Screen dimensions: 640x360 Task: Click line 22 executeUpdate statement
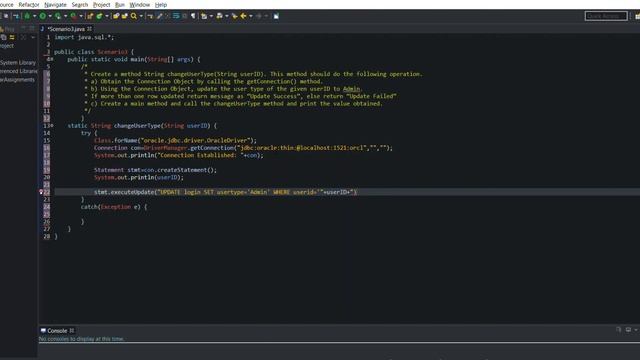click(x=225, y=192)
